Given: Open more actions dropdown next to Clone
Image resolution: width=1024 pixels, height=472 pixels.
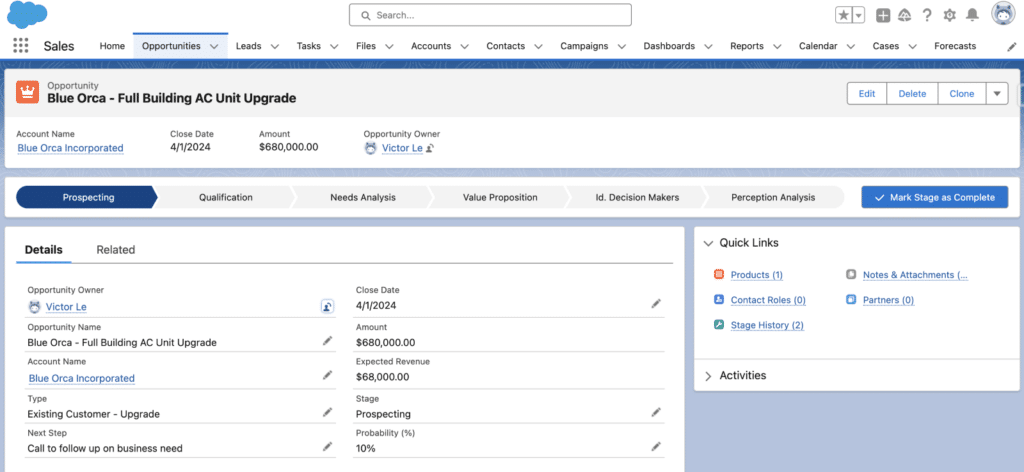Looking at the screenshot, I should pyautogui.click(x=997, y=93).
